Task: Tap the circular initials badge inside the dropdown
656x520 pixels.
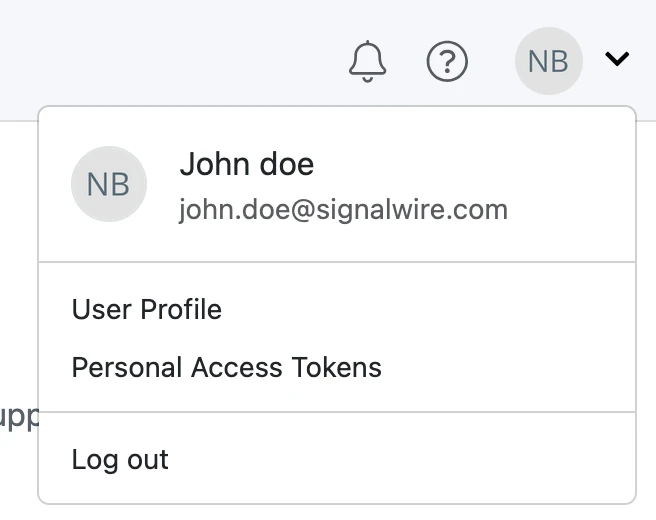Action: [x=108, y=184]
